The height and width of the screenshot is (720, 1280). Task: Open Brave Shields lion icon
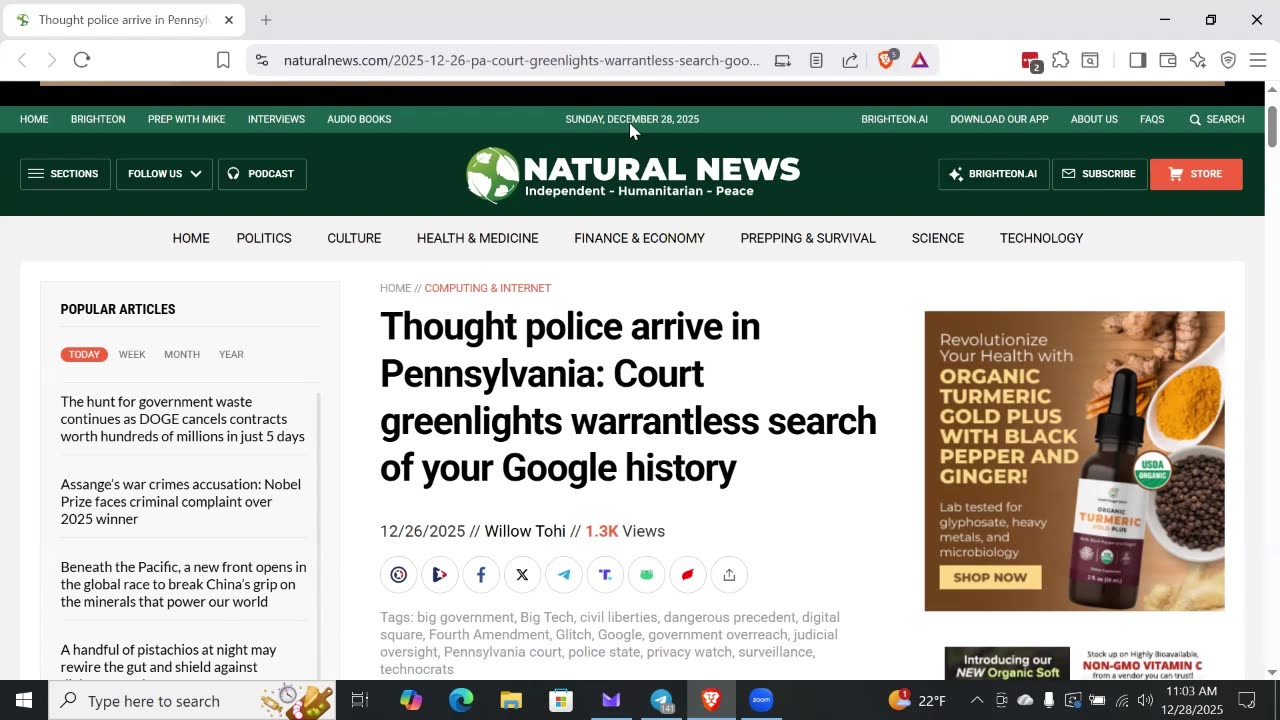pos(885,60)
